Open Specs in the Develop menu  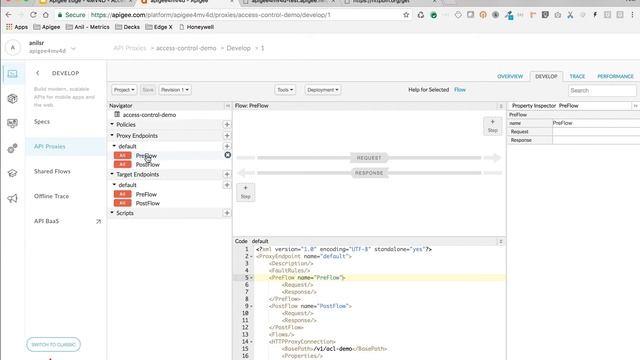pos(42,122)
